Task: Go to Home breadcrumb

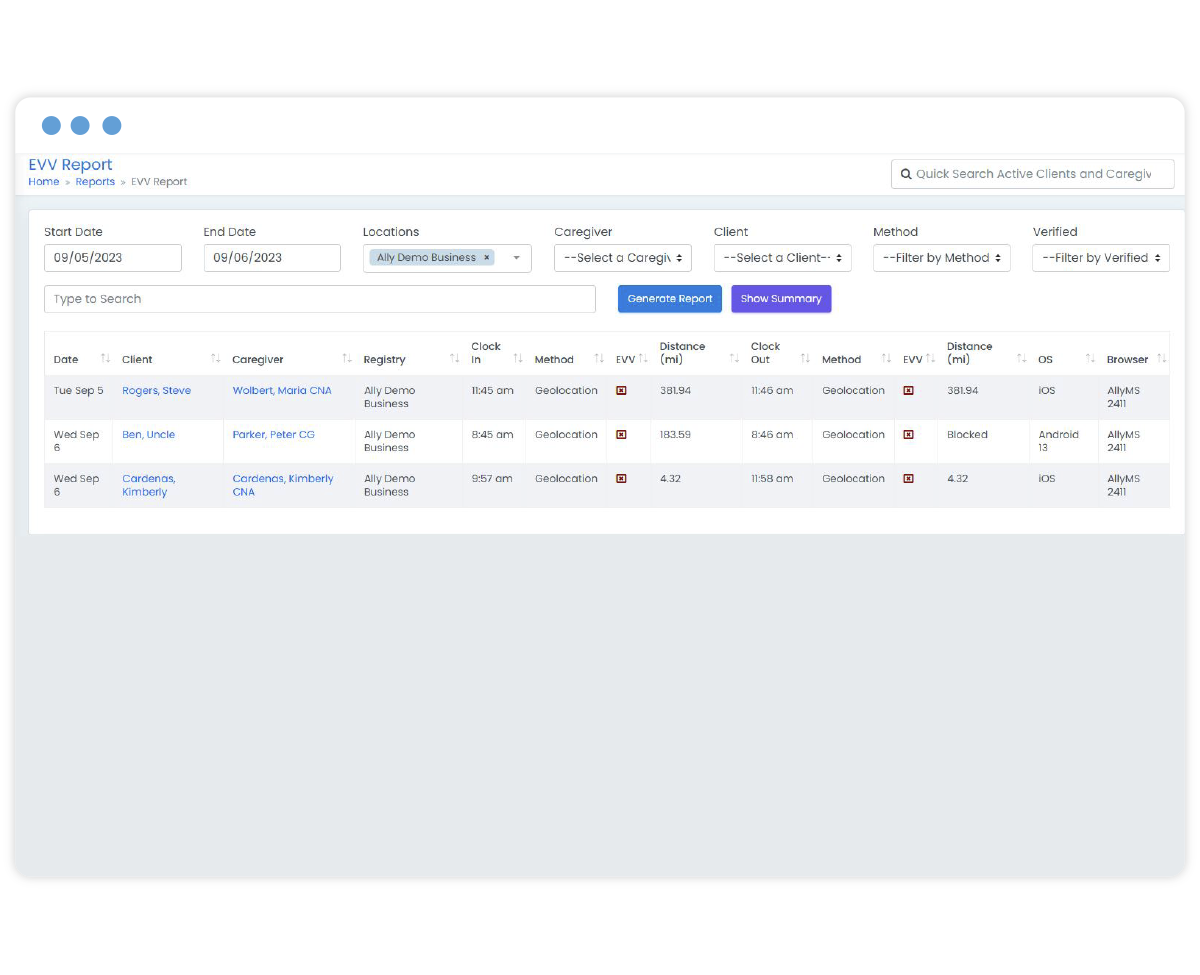Action: point(44,182)
